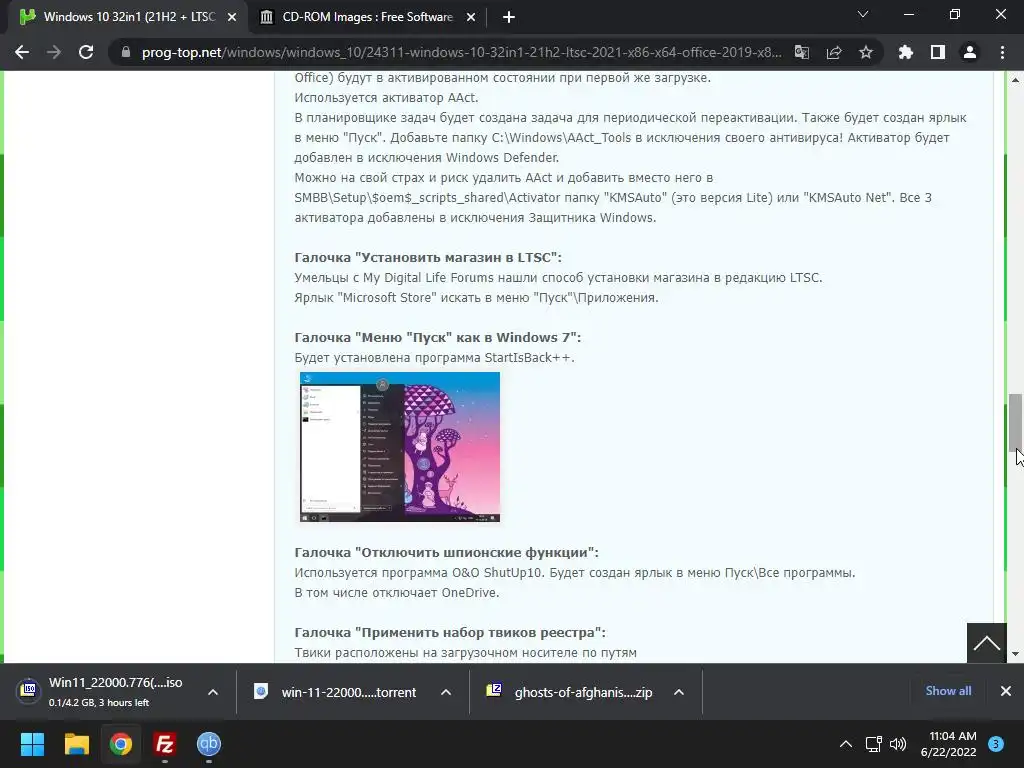1024x768 pixels.
Task: Open the StartIsBack screenshot thumbnail
Action: (400, 447)
